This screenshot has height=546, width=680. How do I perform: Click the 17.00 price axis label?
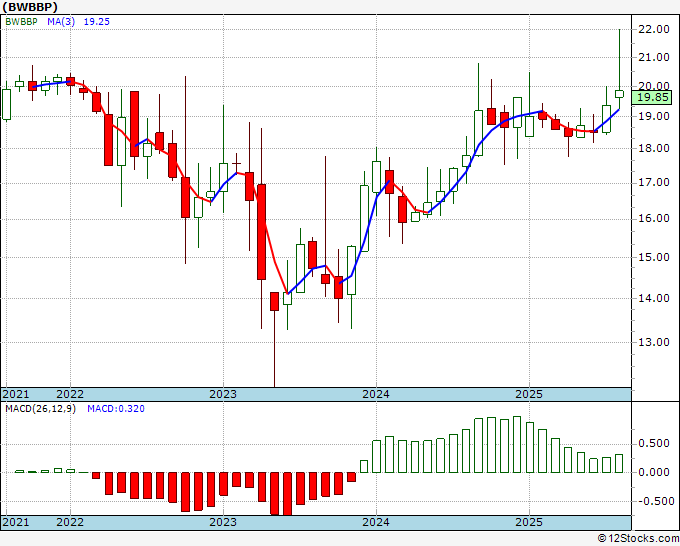pos(654,182)
